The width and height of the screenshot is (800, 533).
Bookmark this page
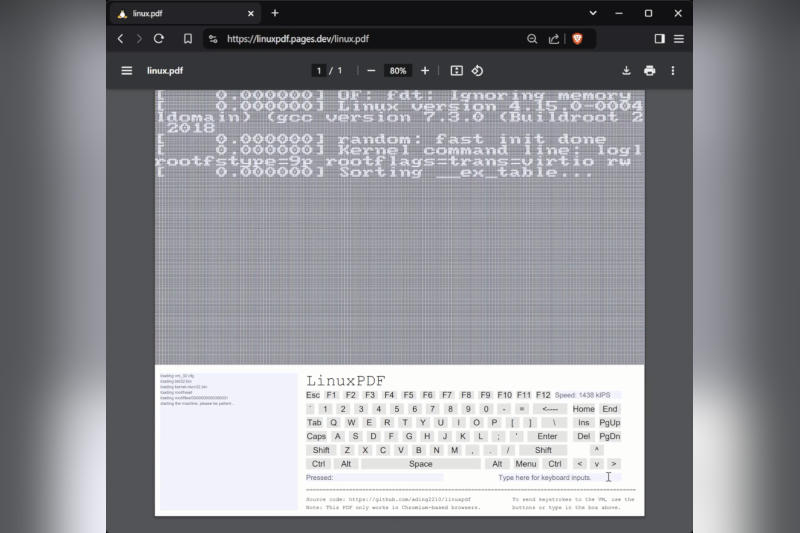click(x=187, y=39)
